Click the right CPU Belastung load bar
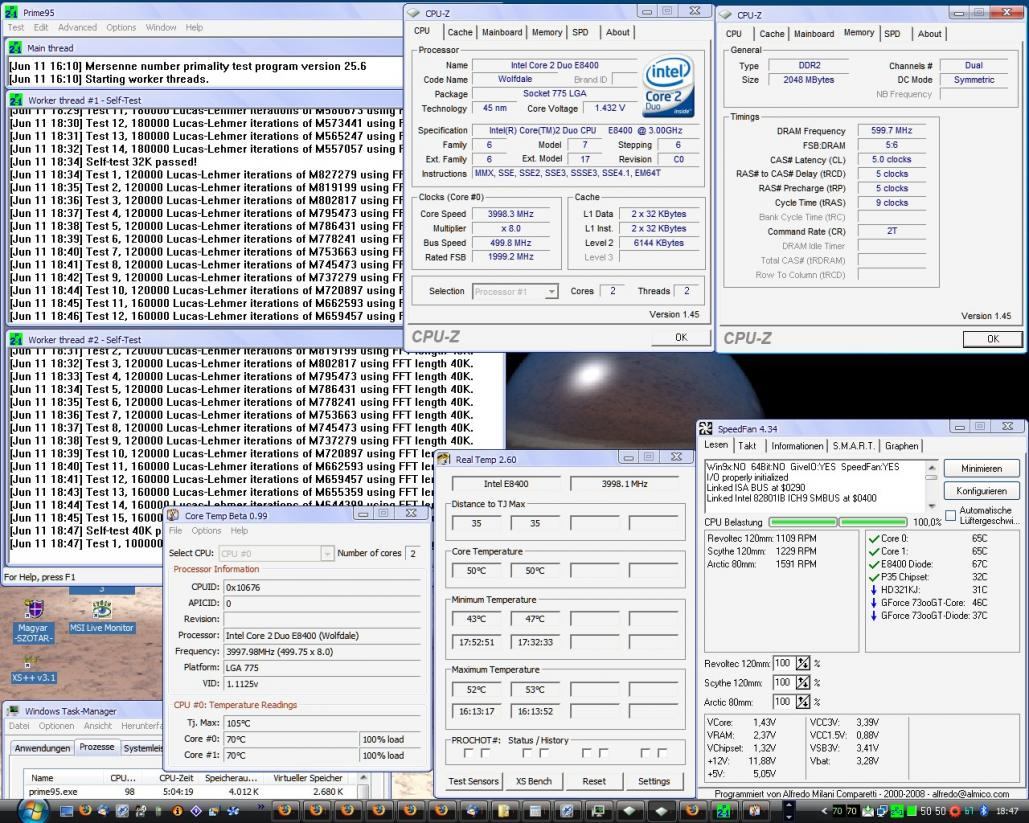 (x=873, y=522)
